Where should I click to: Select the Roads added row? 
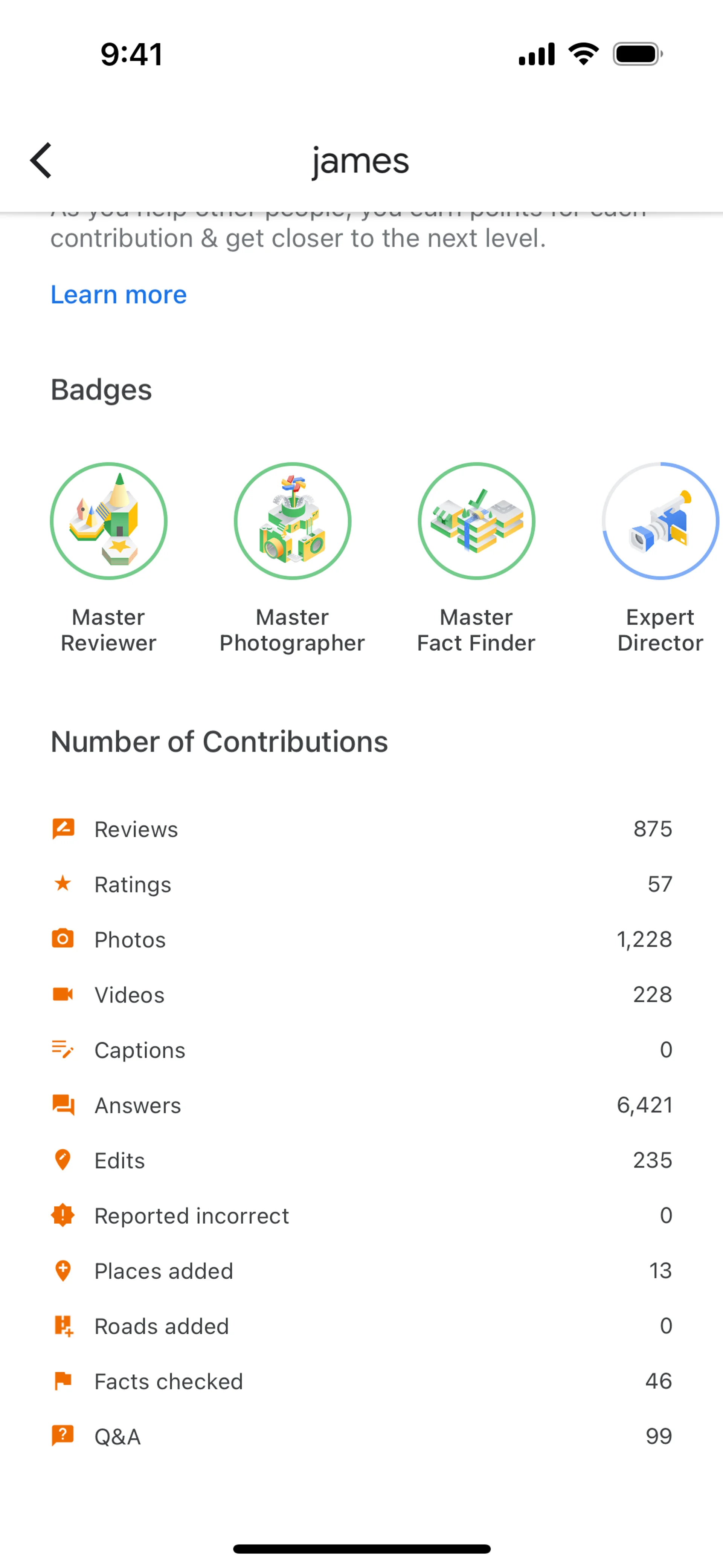361,1326
